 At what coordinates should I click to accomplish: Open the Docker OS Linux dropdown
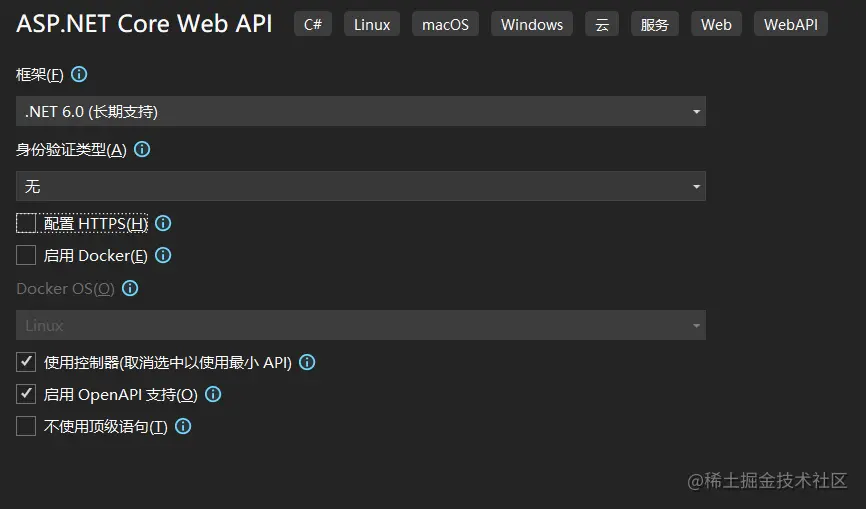click(360, 325)
